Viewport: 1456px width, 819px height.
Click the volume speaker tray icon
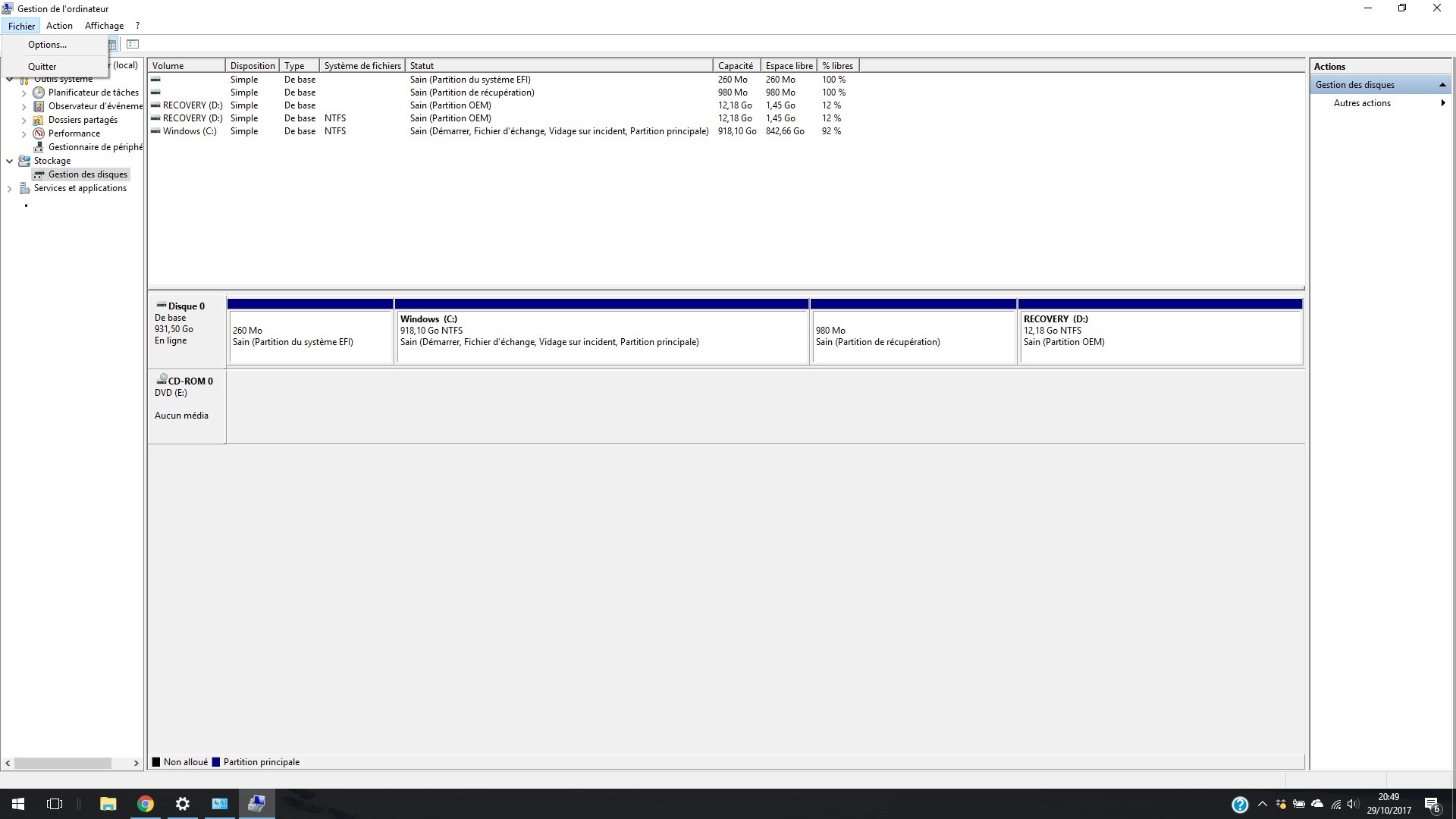pyautogui.click(x=1353, y=804)
